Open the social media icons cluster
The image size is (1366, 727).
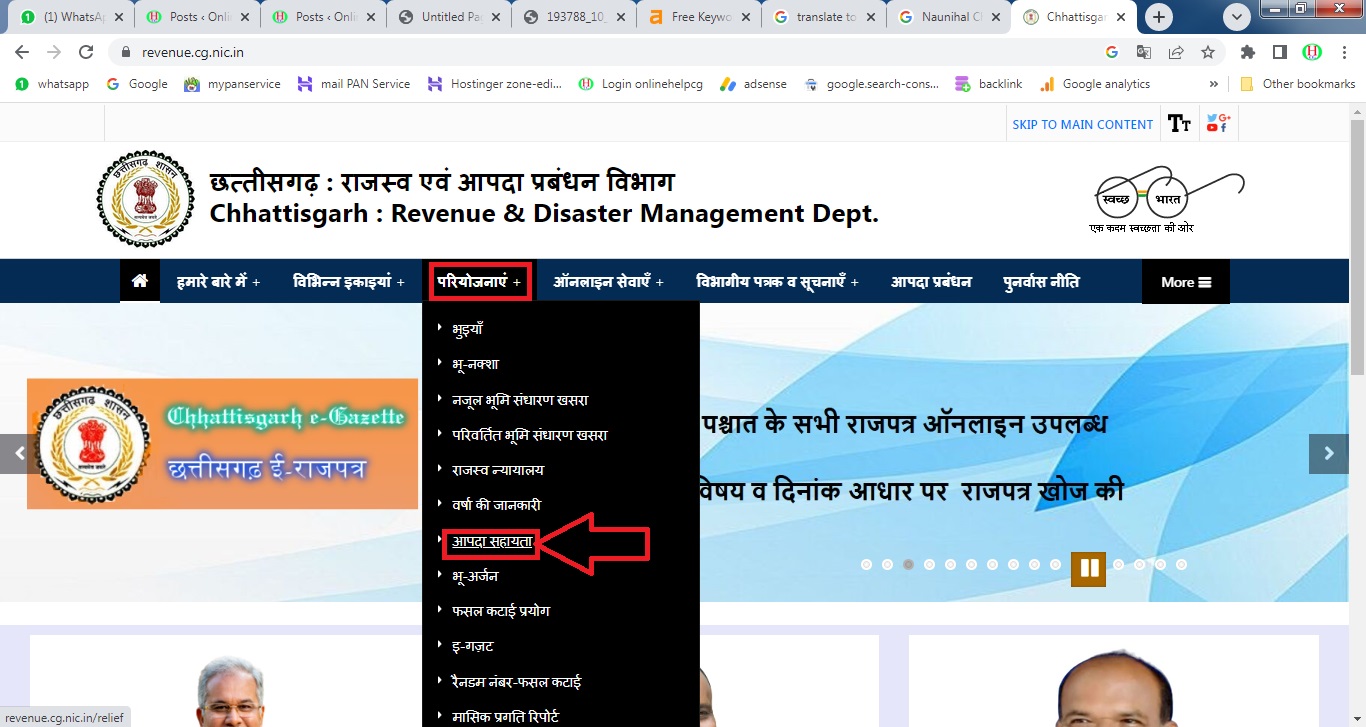point(1217,123)
